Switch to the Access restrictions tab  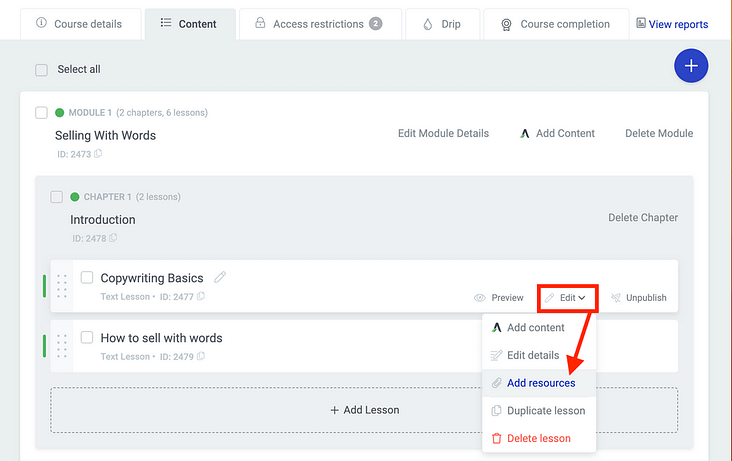pos(318,24)
